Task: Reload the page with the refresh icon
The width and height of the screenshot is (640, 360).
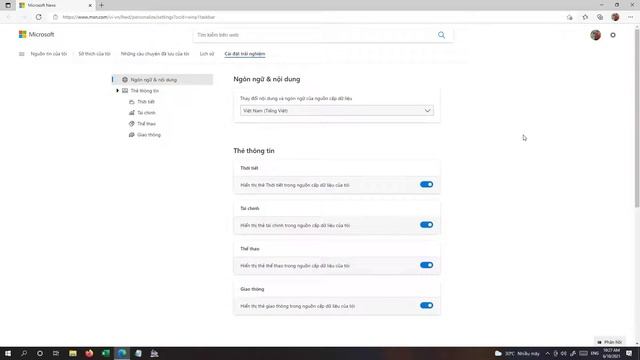Action: [38, 17]
